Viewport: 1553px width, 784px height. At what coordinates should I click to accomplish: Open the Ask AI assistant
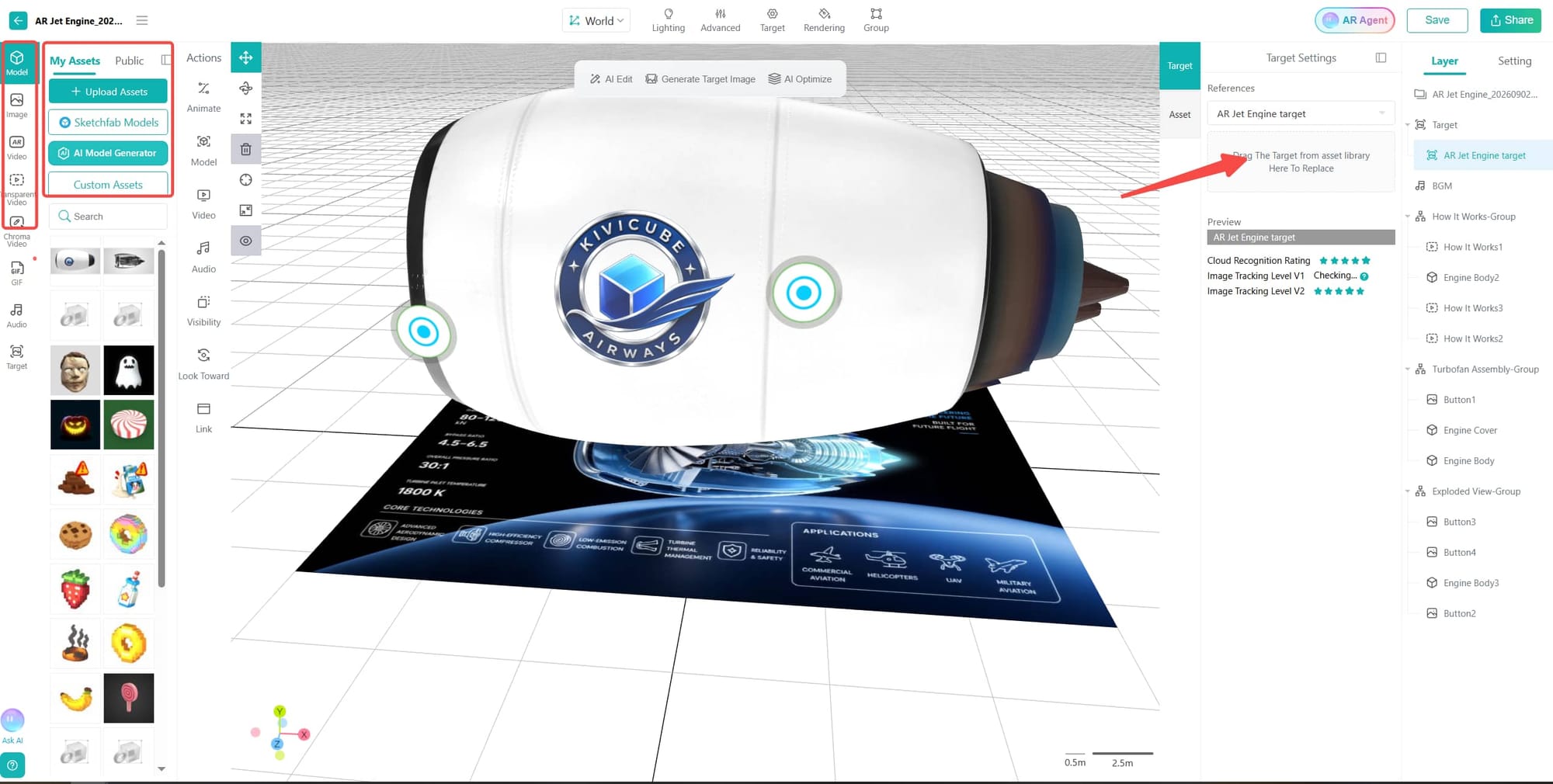12,726
